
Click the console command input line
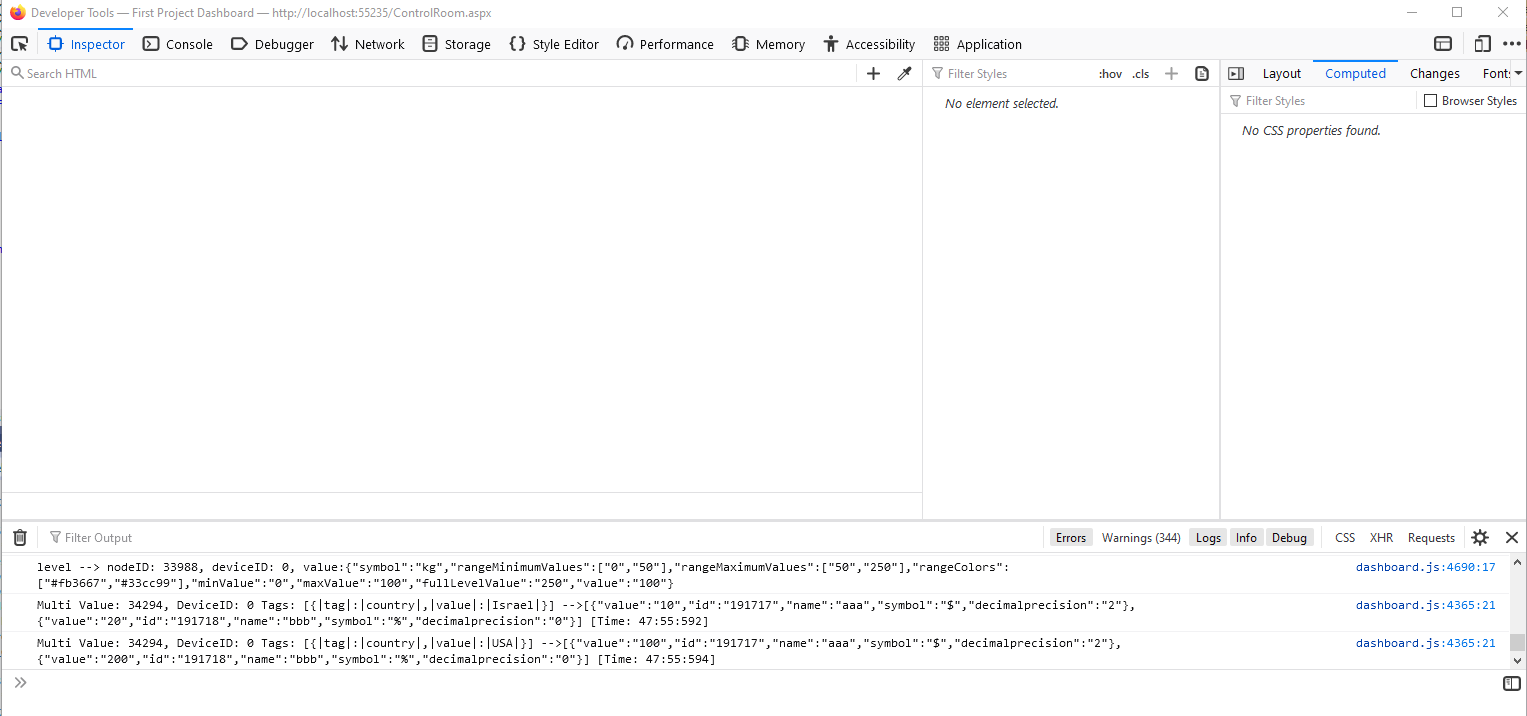760,683
